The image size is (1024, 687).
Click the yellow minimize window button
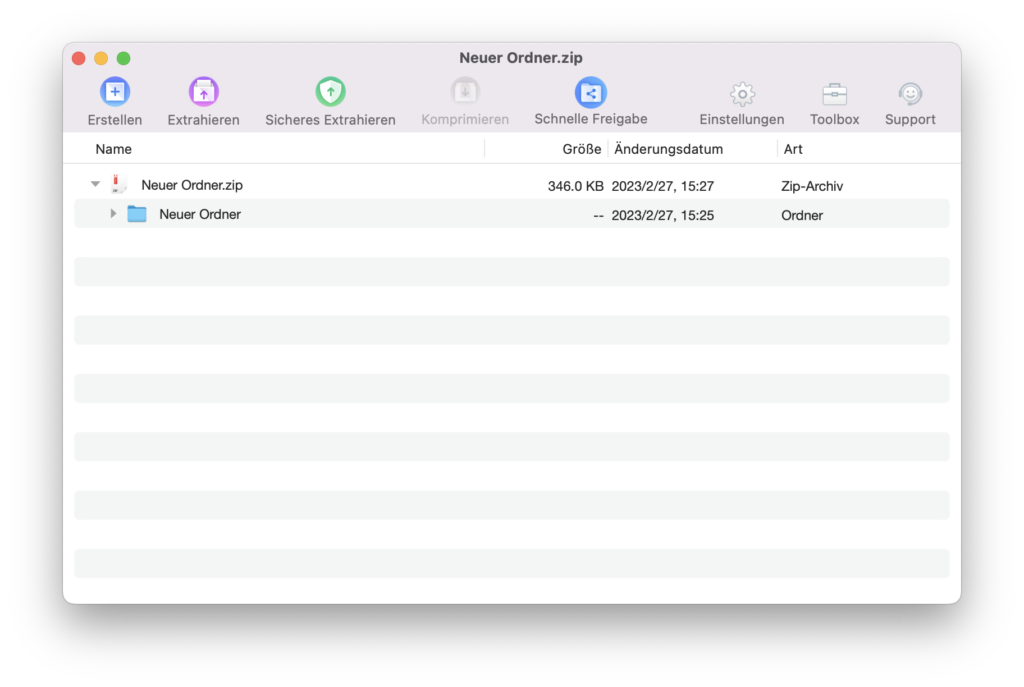pos(101,59)
